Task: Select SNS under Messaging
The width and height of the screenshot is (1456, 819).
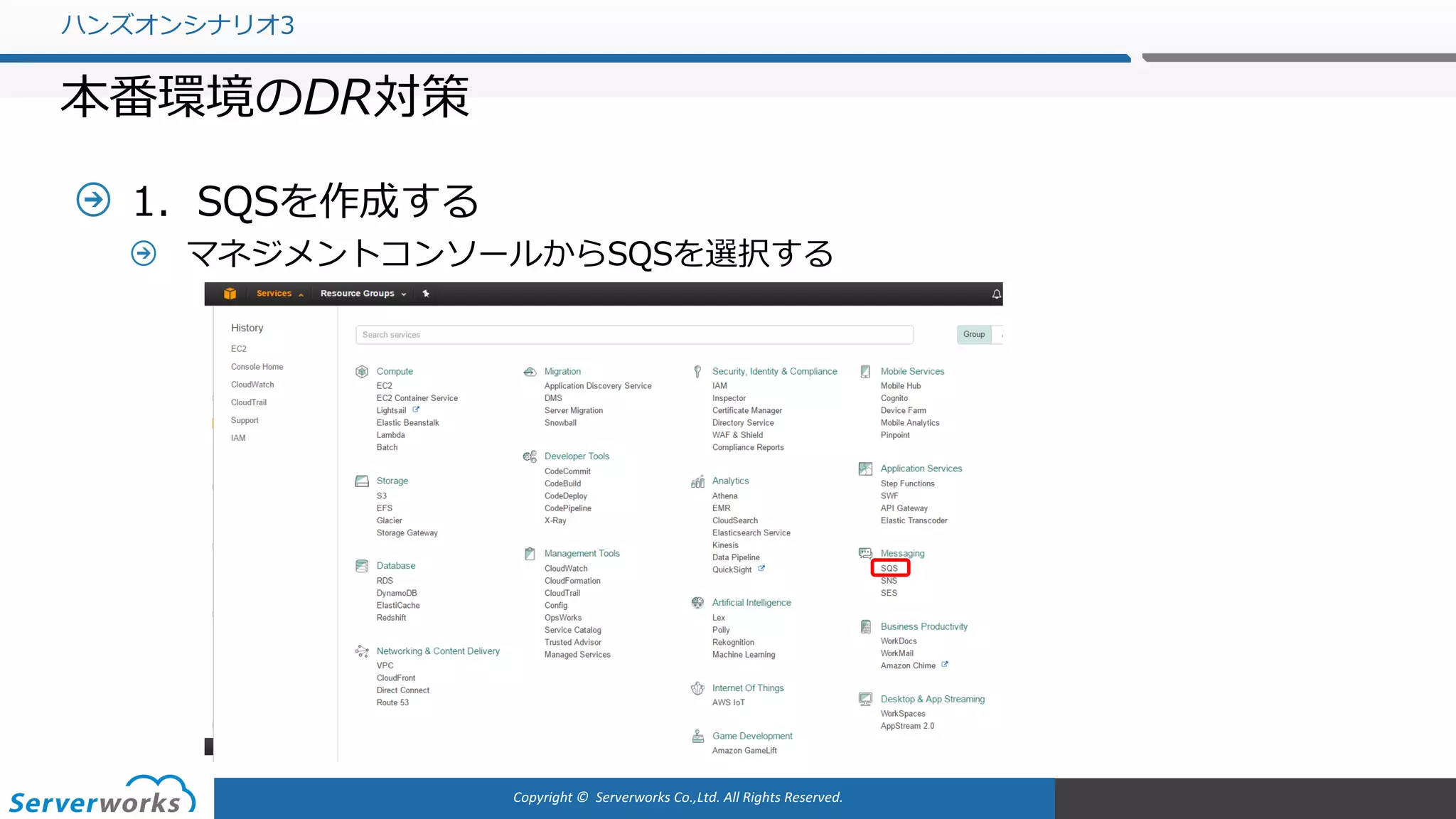Action: (x=889, y=581)
